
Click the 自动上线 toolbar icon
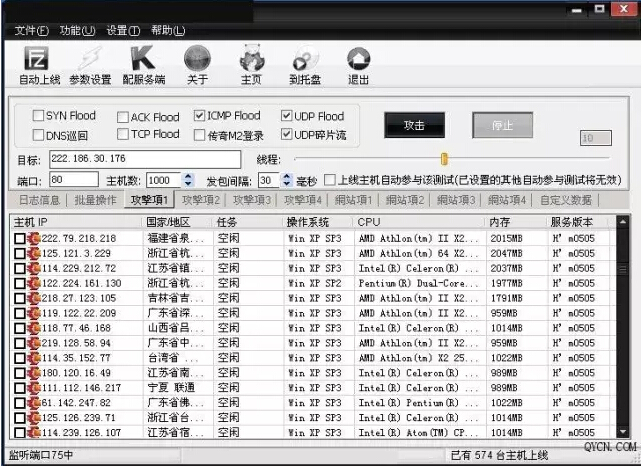(38, 60)
